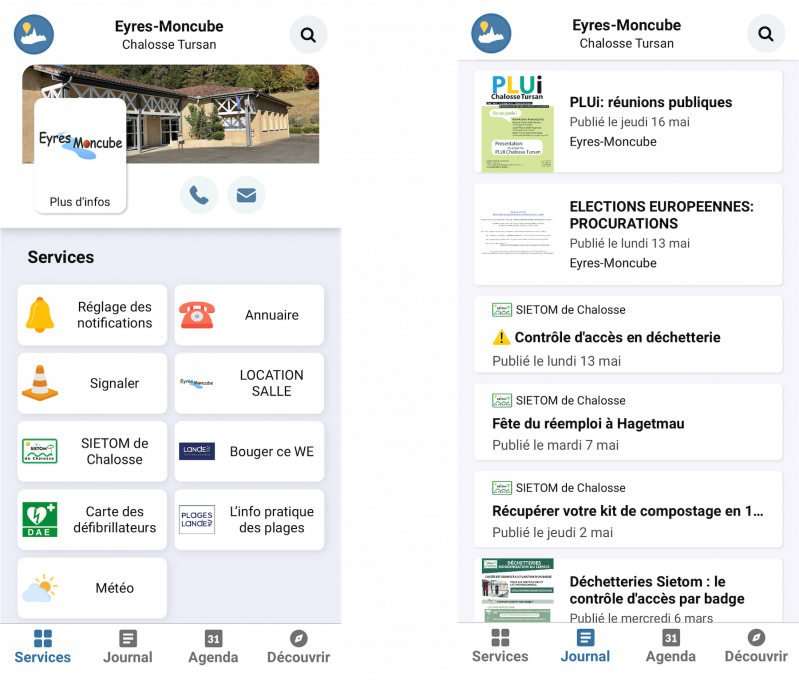Tap Publié le mardi 7 mai text

pos(555,445)
